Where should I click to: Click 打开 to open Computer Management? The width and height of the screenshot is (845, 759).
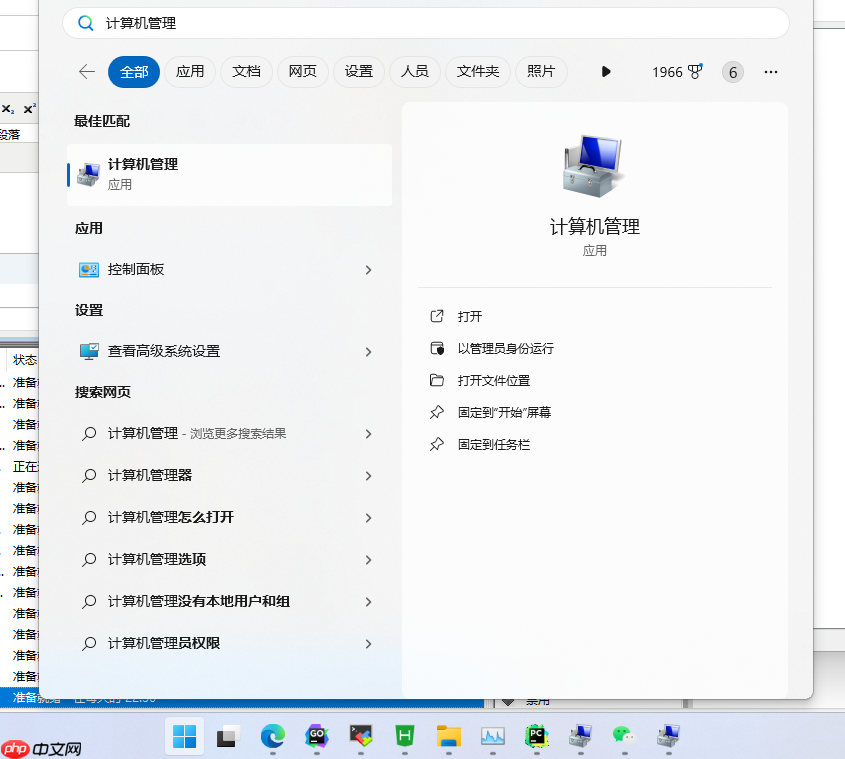[470, 315]
